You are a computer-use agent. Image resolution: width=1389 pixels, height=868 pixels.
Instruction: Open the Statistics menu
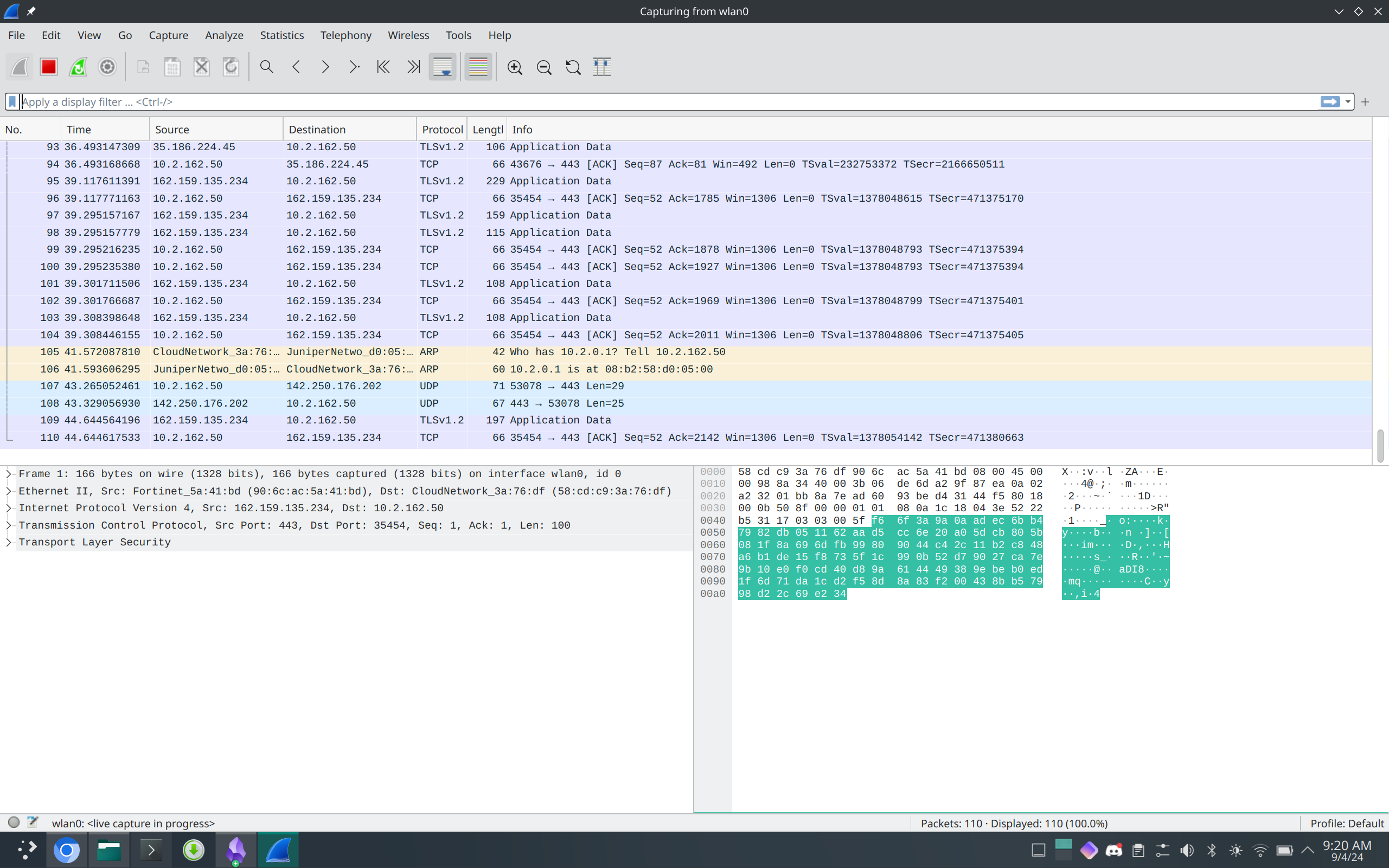point(281,36)
